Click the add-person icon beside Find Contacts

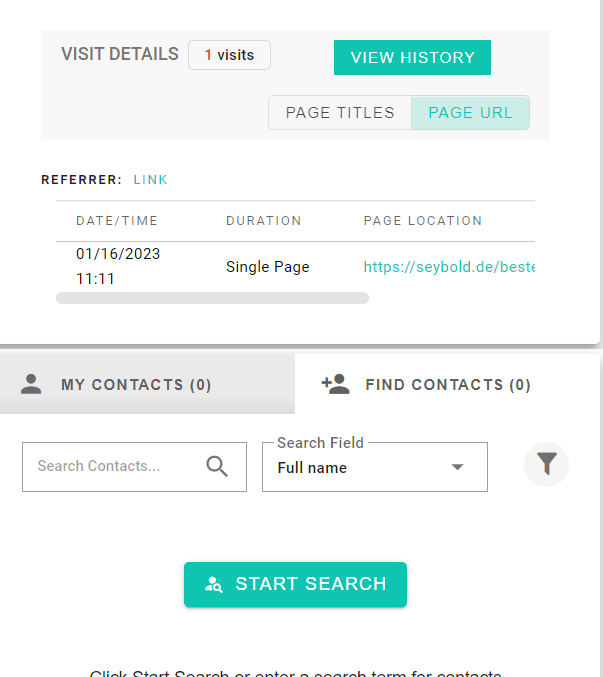[x=335, y=384]
